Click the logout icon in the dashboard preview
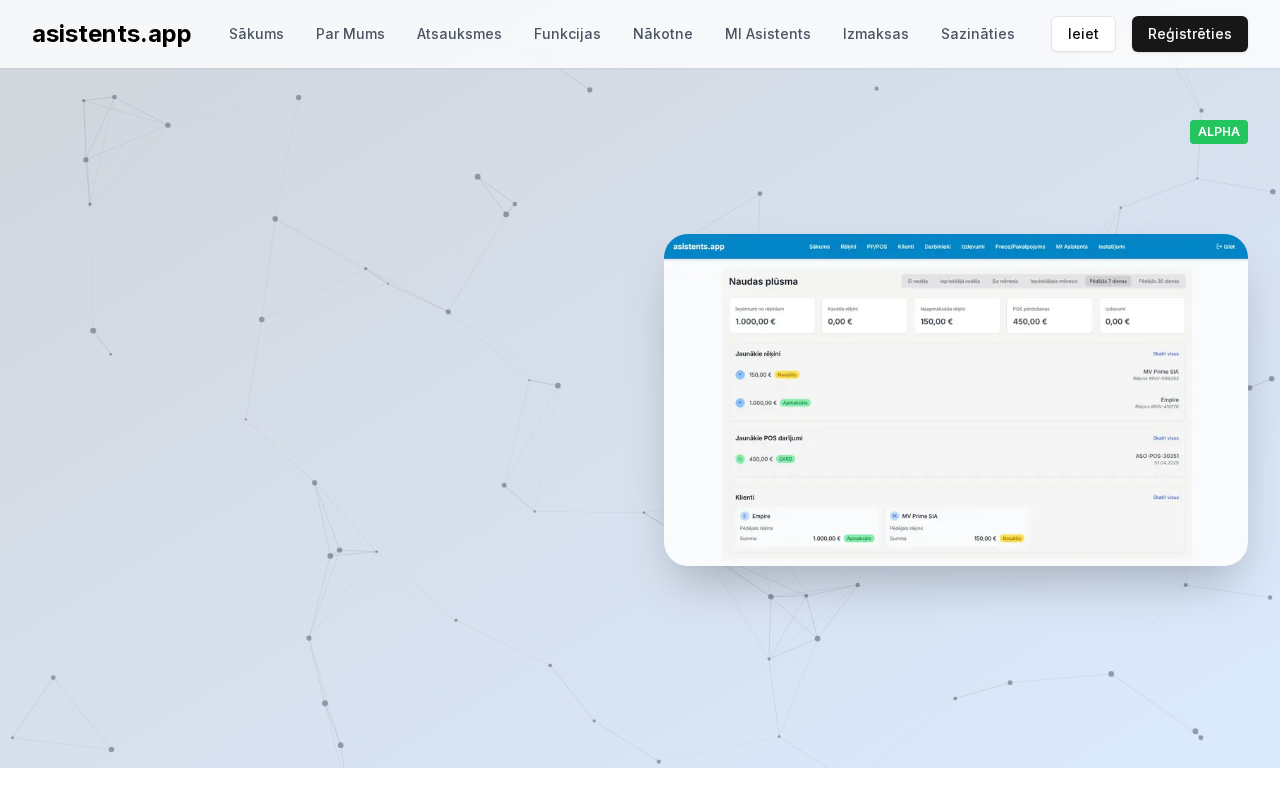Screen dimensions: 1280x800 [x=1219, y=246]
